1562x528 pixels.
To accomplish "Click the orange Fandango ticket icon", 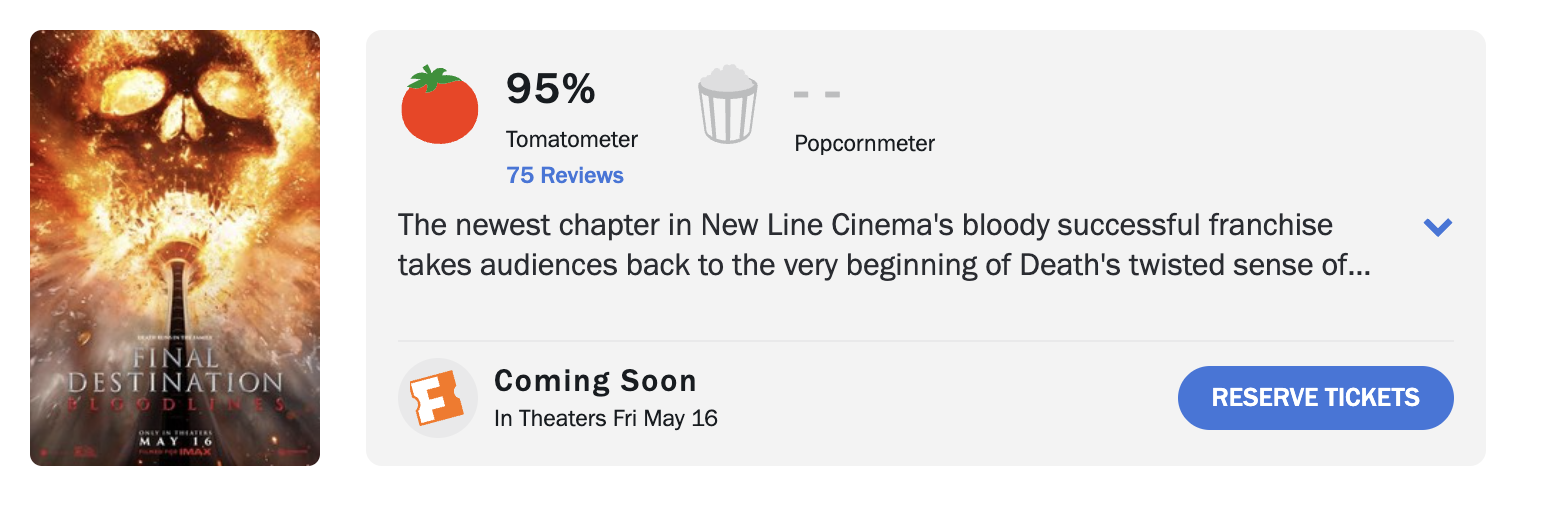I will [x=438, y=398].
